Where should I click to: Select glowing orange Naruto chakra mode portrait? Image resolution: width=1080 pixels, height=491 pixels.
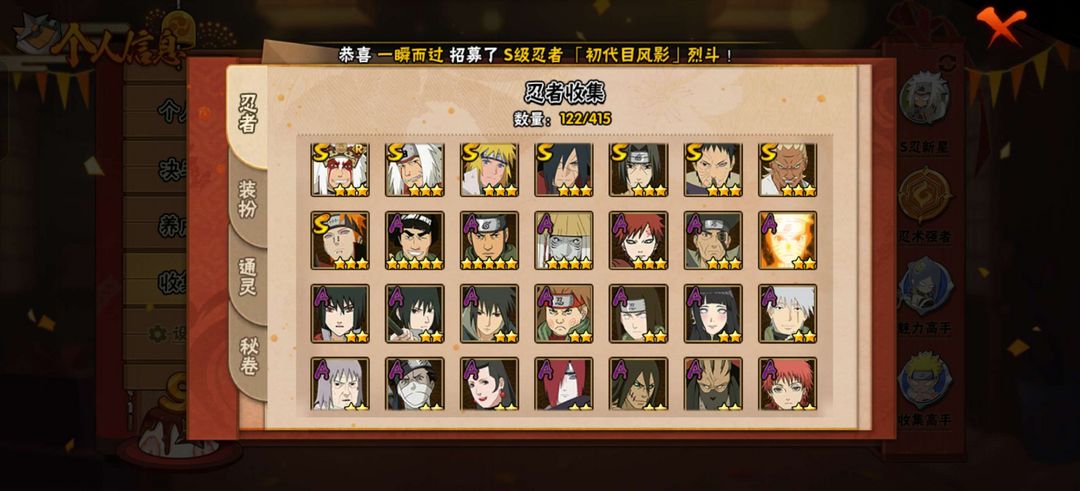(x=787, y=240)
